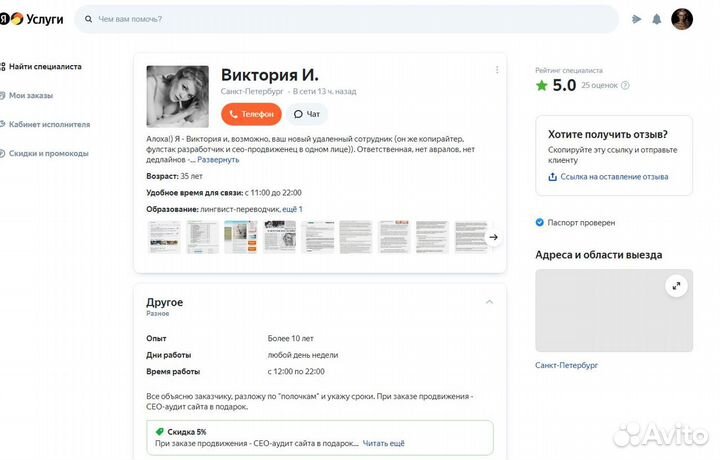Open the seventh portfolio thumbnail
720x460 pixels.
pos(394,237)
